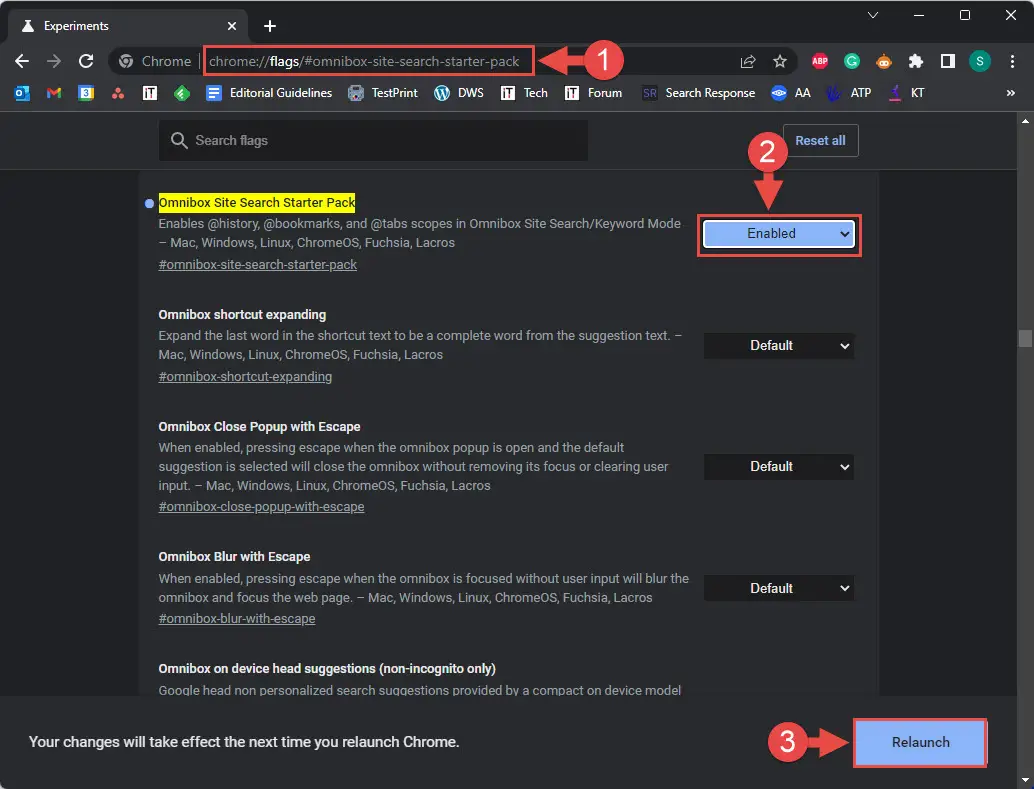Screen dimensions: 1034x789
Task: Maximize the Chrome window
Action: [965, 15]
